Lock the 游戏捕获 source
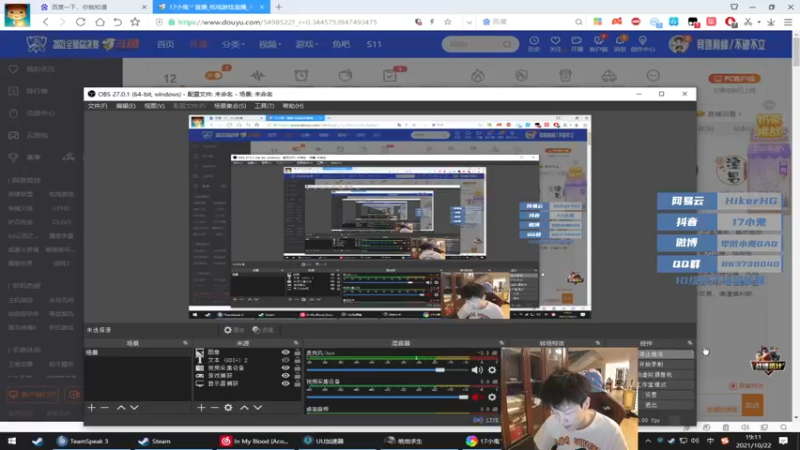Viewport: 800px width, 450px height. click(x=297, y=376)
